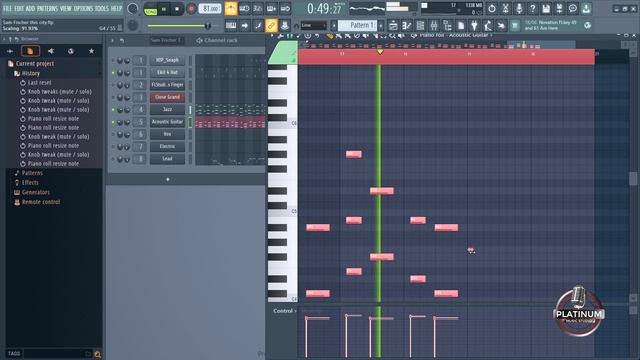Click the cut/scissors tool icon in toolbar
Screen dimensions: 640x360
[505, 9]
